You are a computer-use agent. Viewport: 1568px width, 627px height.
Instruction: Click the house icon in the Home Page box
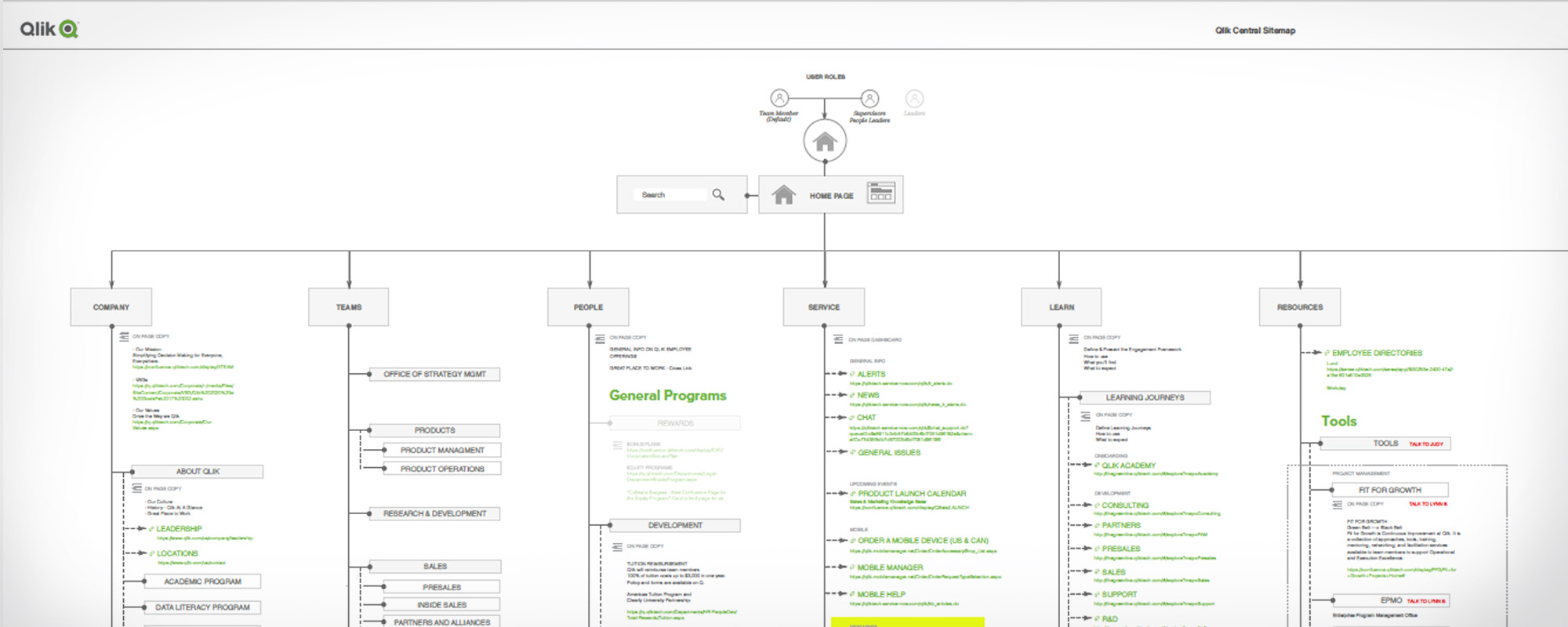[783, 194]
